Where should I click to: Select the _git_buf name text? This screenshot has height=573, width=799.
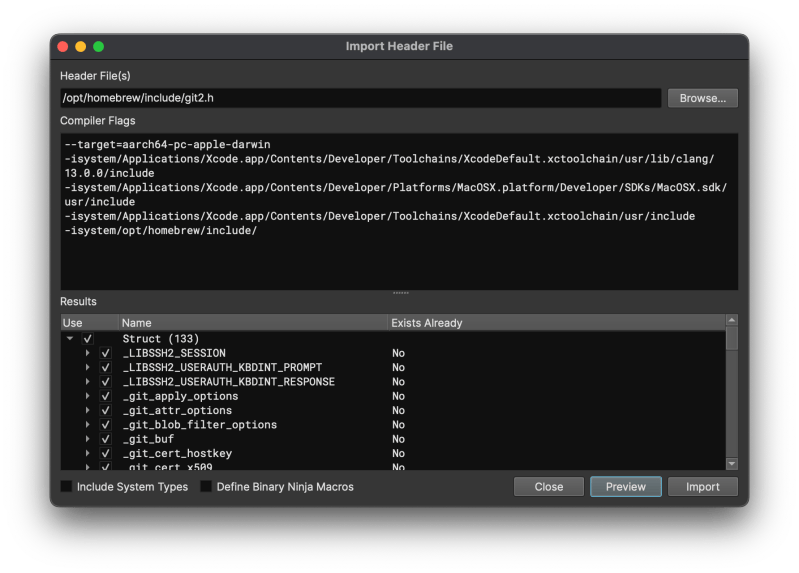pyautogui.click(x=148, y=438)
